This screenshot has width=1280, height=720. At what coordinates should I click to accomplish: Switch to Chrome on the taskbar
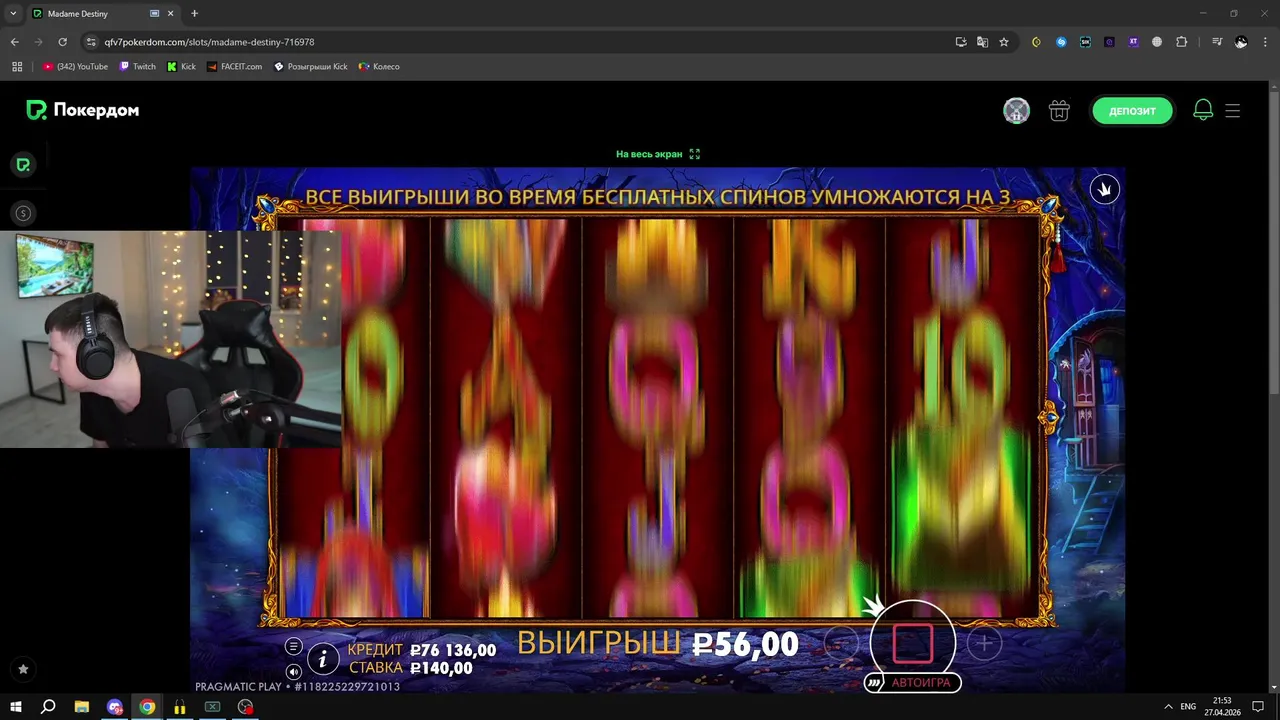click(147, 707)
